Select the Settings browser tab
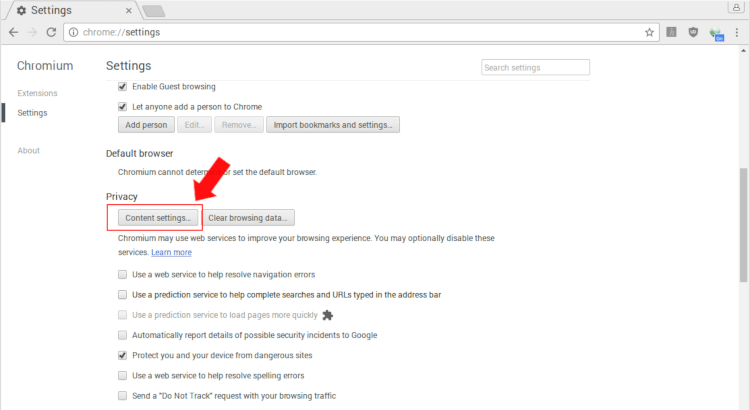 (72, 10)
